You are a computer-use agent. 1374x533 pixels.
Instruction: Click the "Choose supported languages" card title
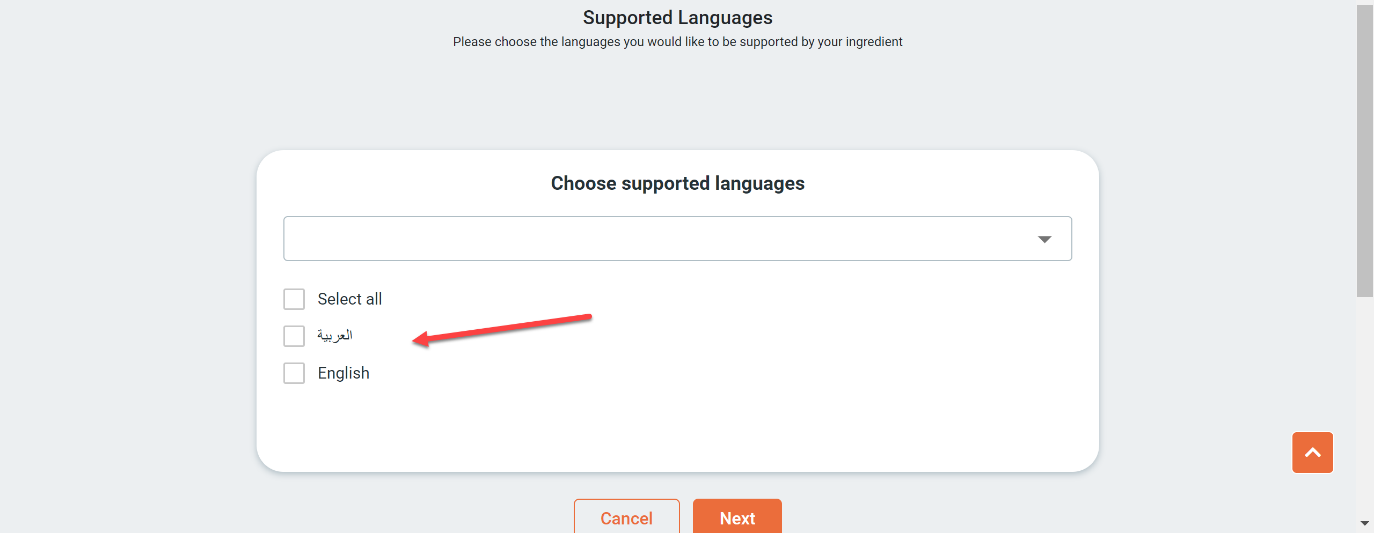[678, 184]
